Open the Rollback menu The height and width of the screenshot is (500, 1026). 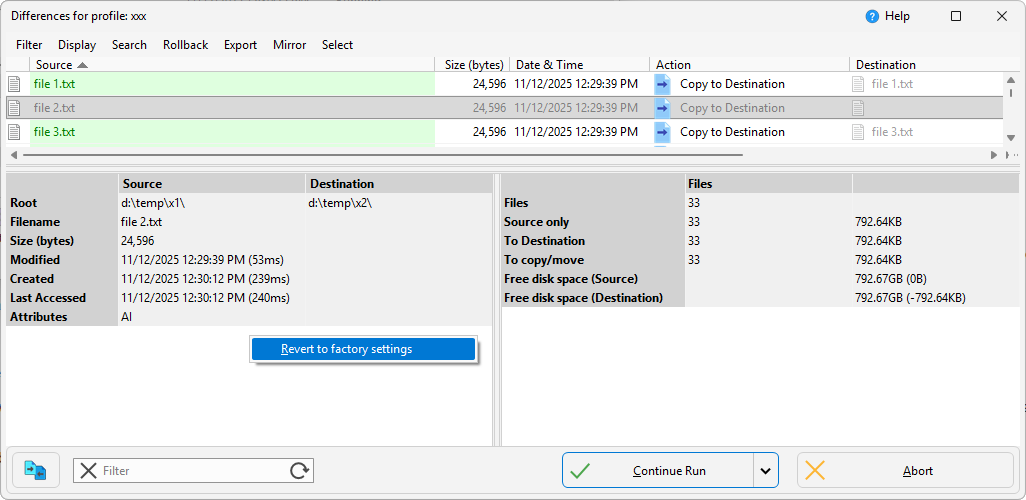[185, 45]
